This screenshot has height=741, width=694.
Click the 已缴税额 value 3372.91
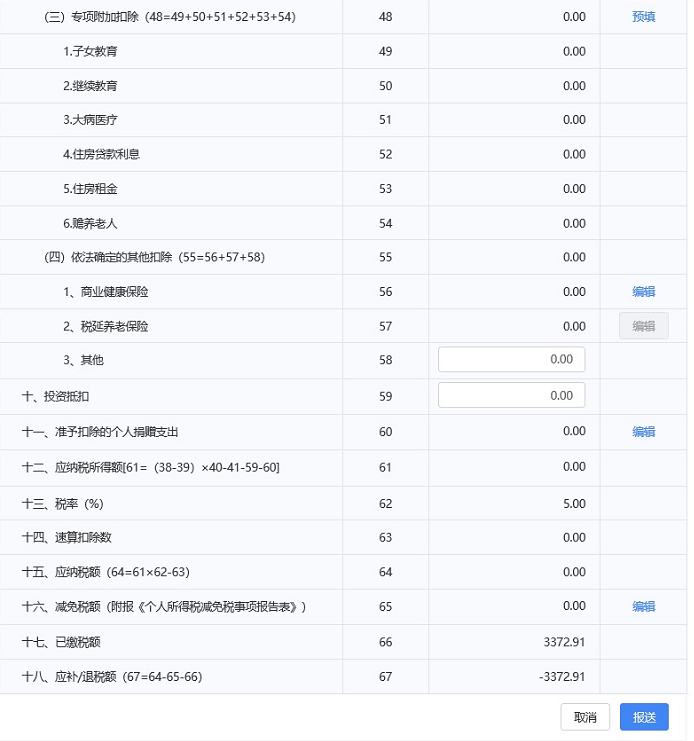tap(564, 642)
